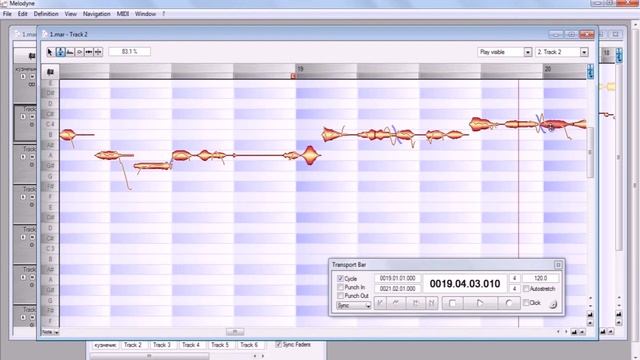This screenshot has width=640, height=360.
Task: Click arrangement window snap icon behind editor
Action: click(x=31, y=56)
